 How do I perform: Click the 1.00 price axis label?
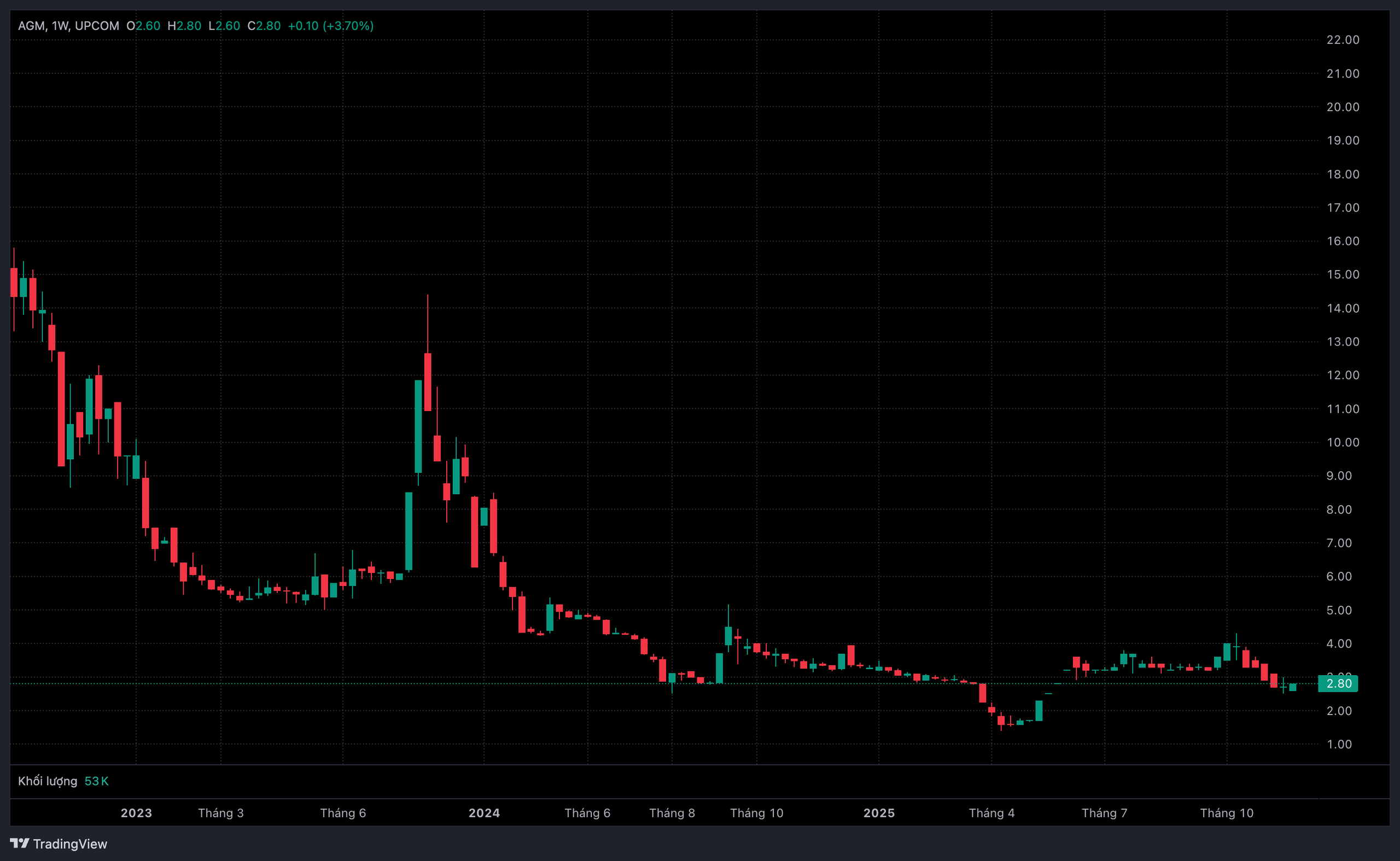click(x=1339, y=744)
